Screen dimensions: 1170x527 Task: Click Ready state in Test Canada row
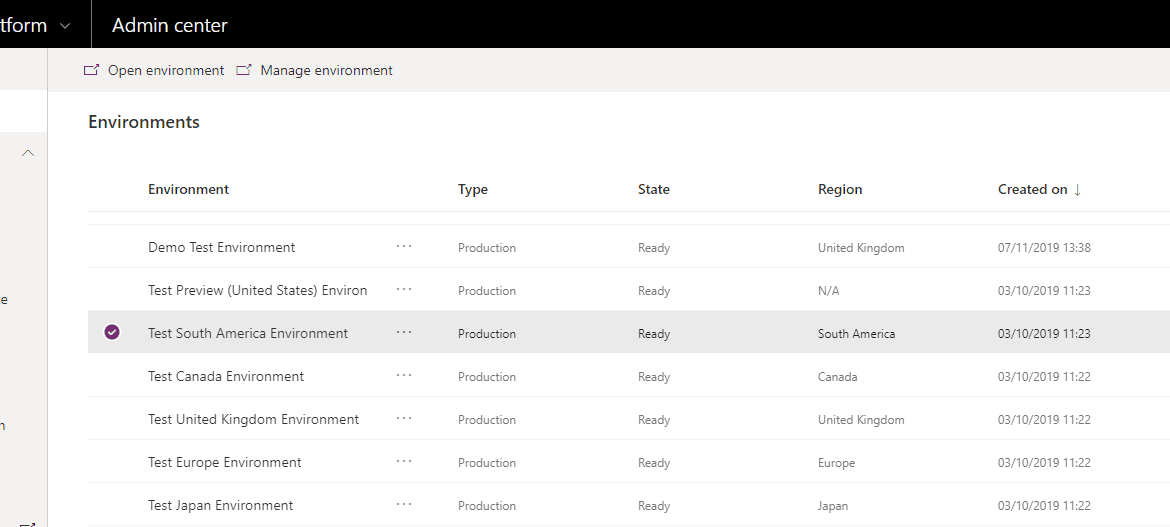[x=654, y=377]
